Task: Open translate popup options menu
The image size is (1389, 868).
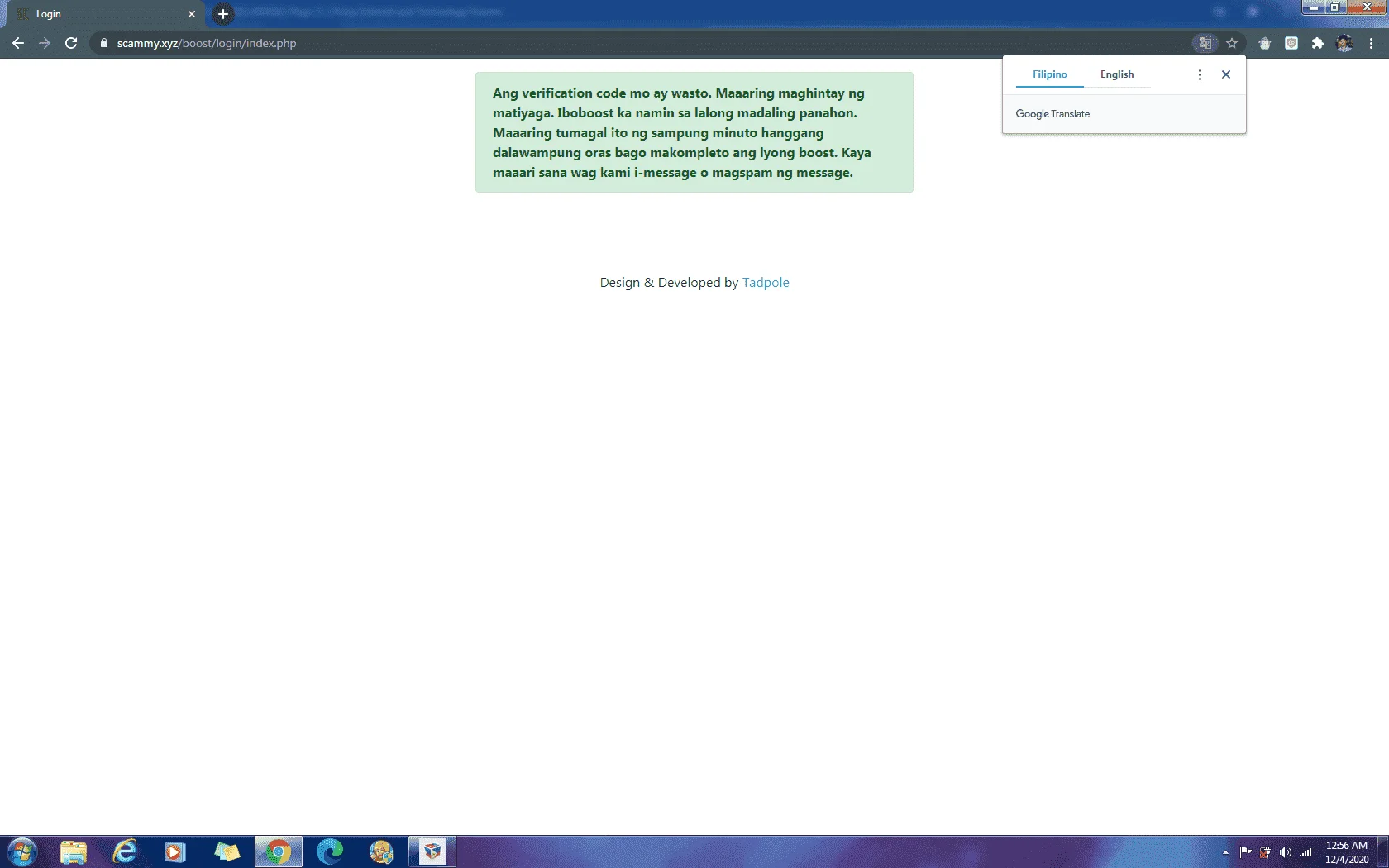Action: tap(1200, 74)
